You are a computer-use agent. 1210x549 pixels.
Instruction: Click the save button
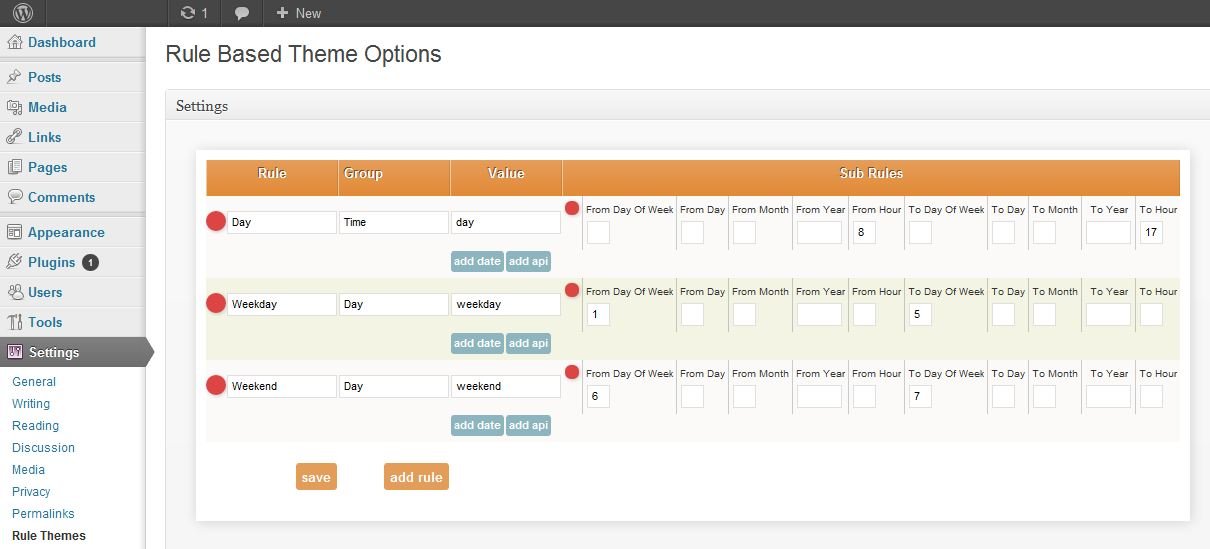click(x=316, y=477)
